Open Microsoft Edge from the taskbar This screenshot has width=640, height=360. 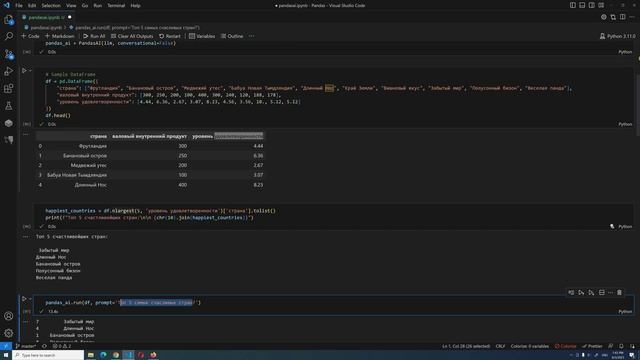103,355
